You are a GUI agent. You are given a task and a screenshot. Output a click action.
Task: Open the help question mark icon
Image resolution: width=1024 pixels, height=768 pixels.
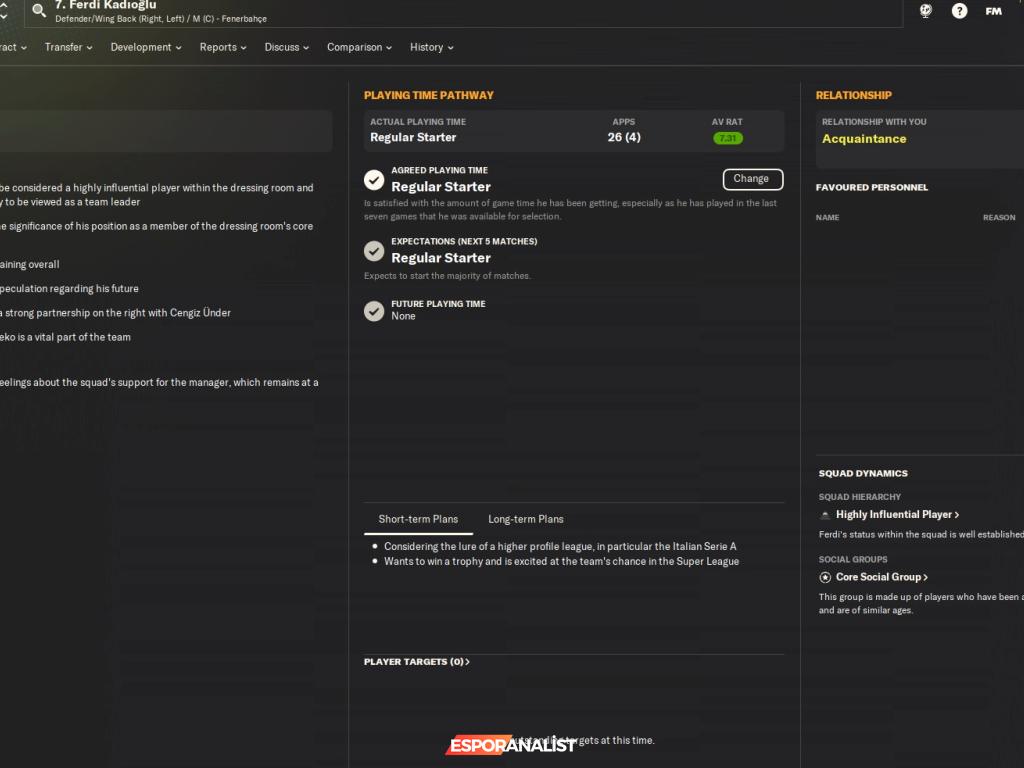(x=959, y=11)
